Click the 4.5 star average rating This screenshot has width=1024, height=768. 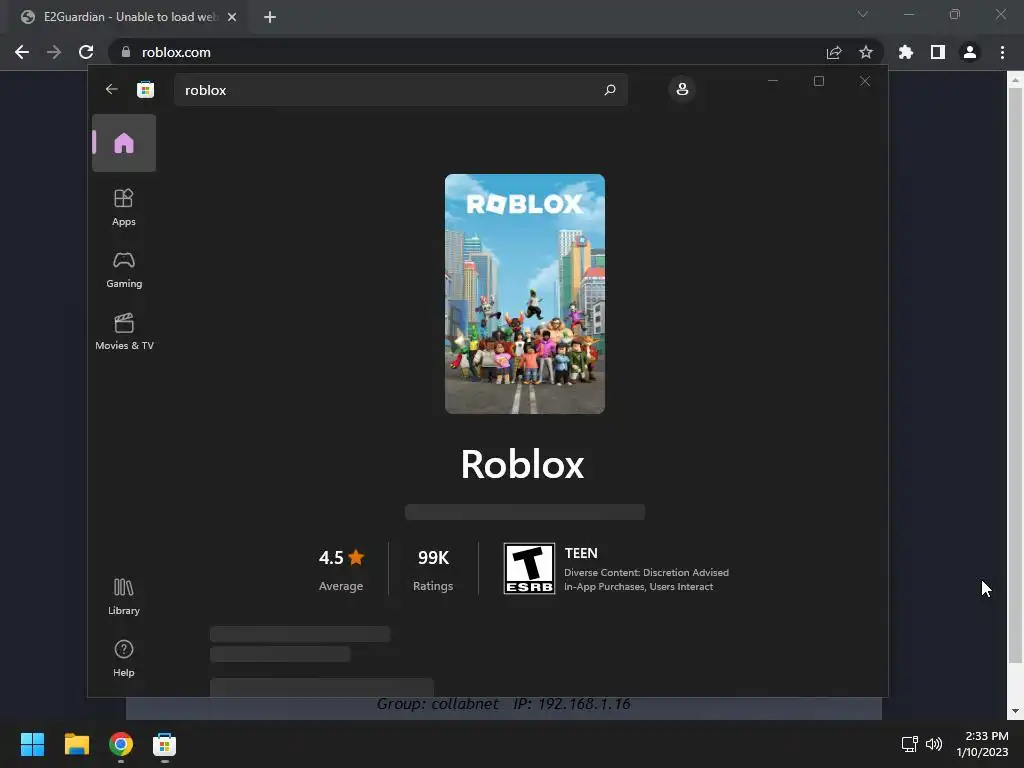coord(341,569)
